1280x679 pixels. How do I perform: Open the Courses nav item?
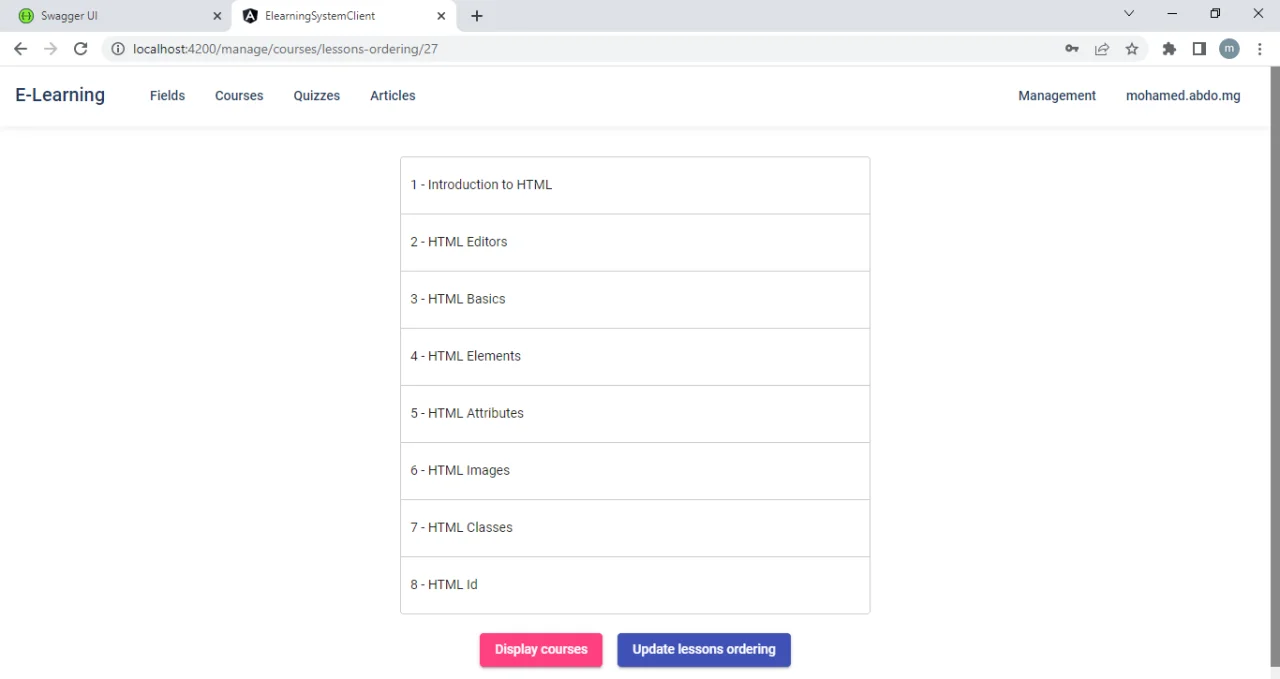point(239,96)
